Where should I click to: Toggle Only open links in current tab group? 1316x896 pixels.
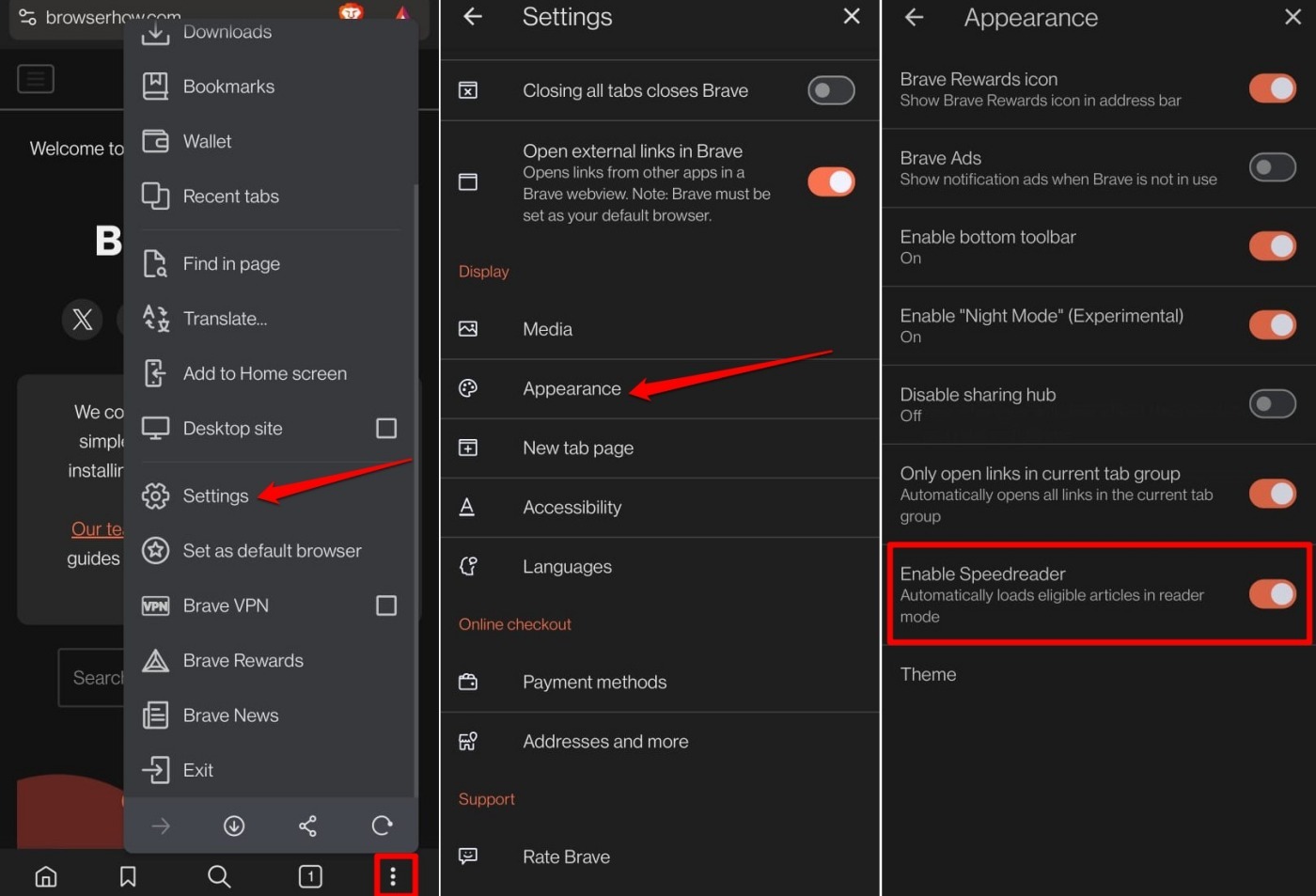tap(1272, 494)
